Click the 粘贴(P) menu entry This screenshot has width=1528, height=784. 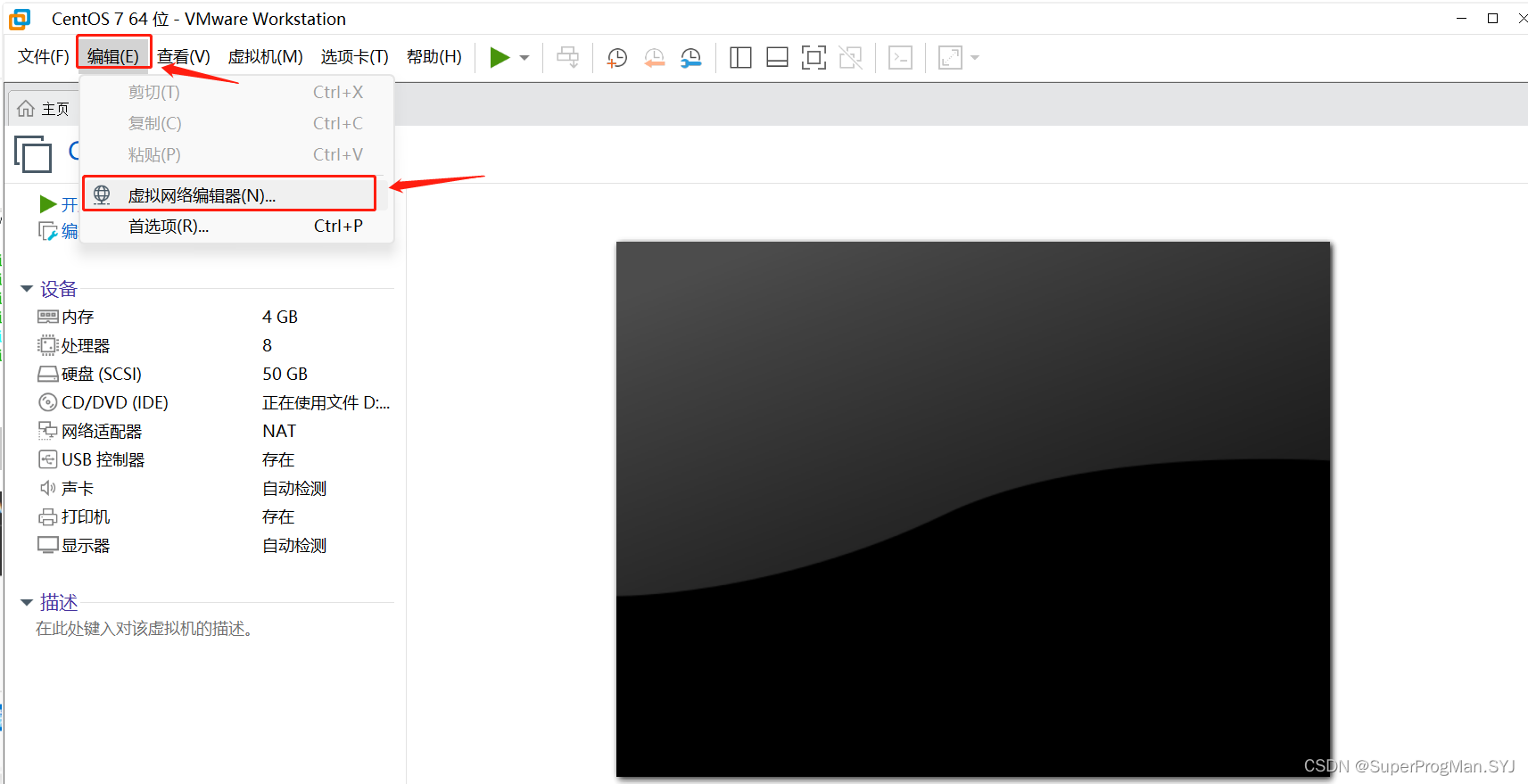pyautogui.click(x=236, y=155)
